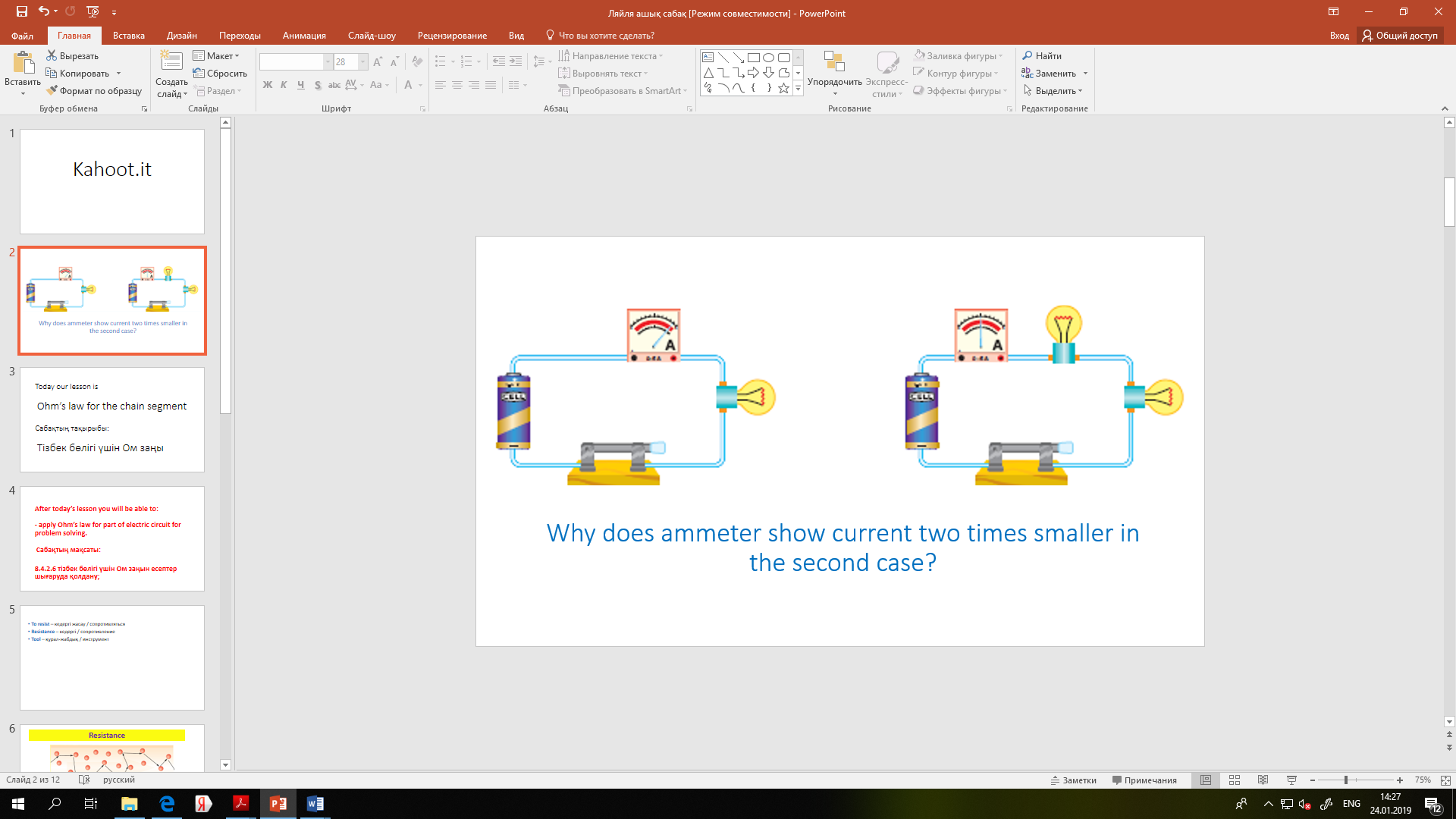Image resolution: width=1456 pixels, height=819 pixels.
Task: Start slideshow from status bar icon
Action: (x=1291, y=780)
